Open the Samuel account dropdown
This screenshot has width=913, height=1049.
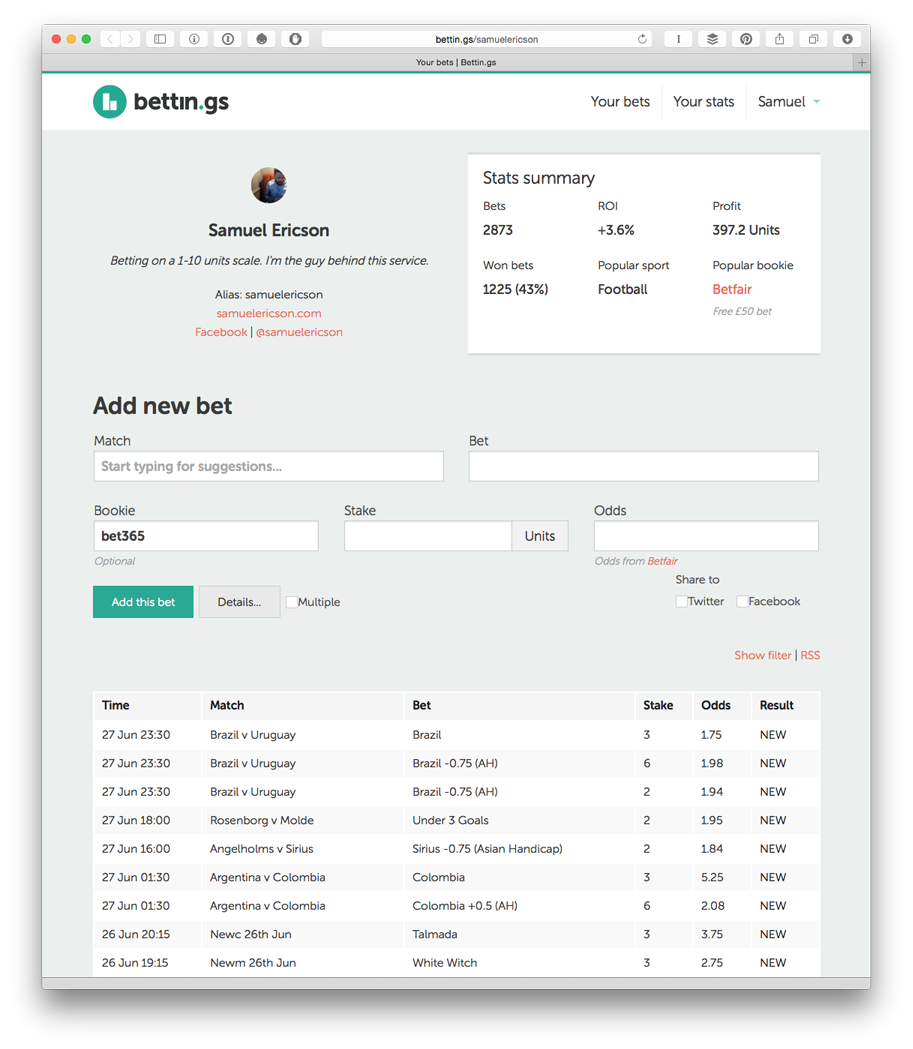(x=788, y=101)
